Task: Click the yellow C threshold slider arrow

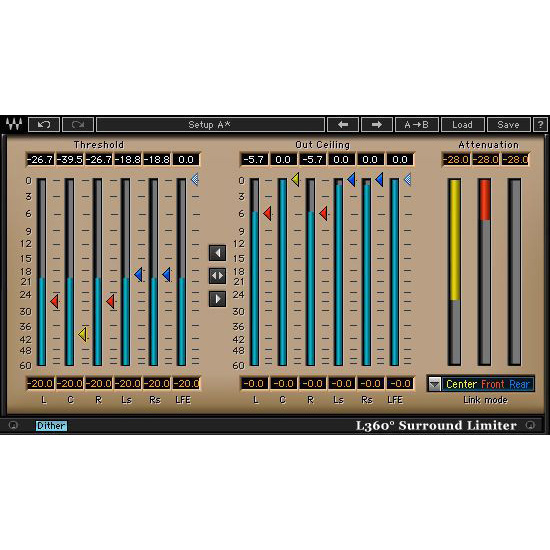Action: (83, 334)
